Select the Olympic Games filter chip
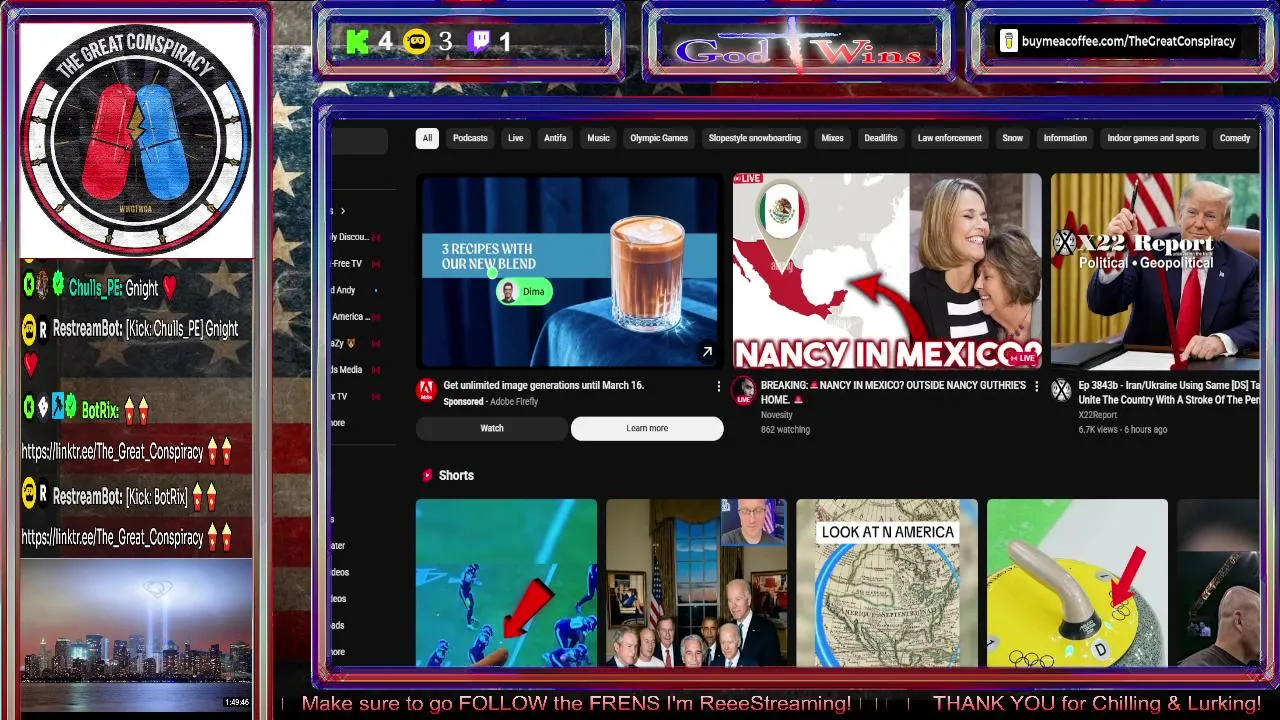 coord(659,138)
